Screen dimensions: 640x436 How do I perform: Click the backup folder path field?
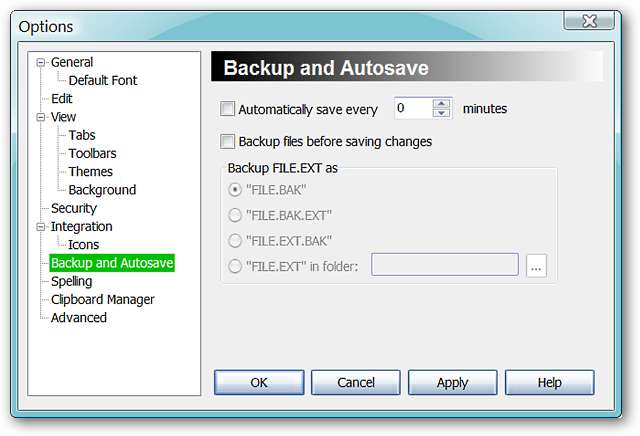coord(444,265)
